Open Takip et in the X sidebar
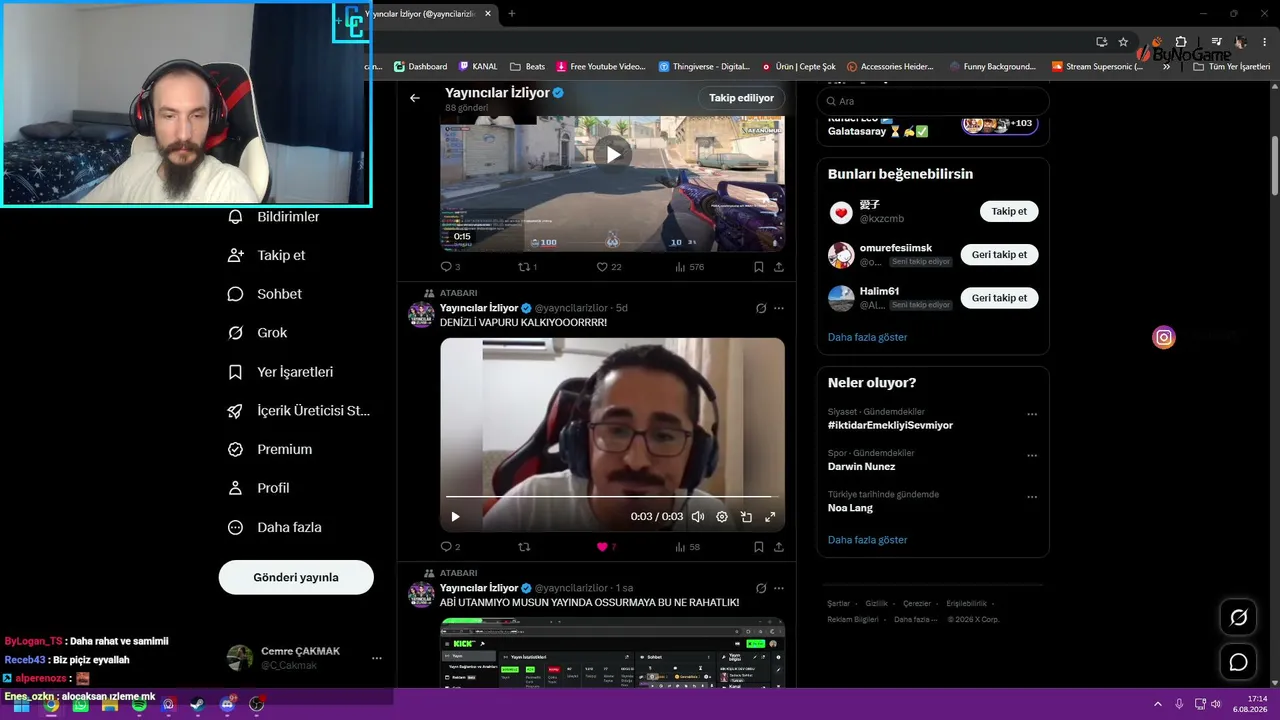The image size is (1280, 720). pyautogui.click(x=266, y=255)
